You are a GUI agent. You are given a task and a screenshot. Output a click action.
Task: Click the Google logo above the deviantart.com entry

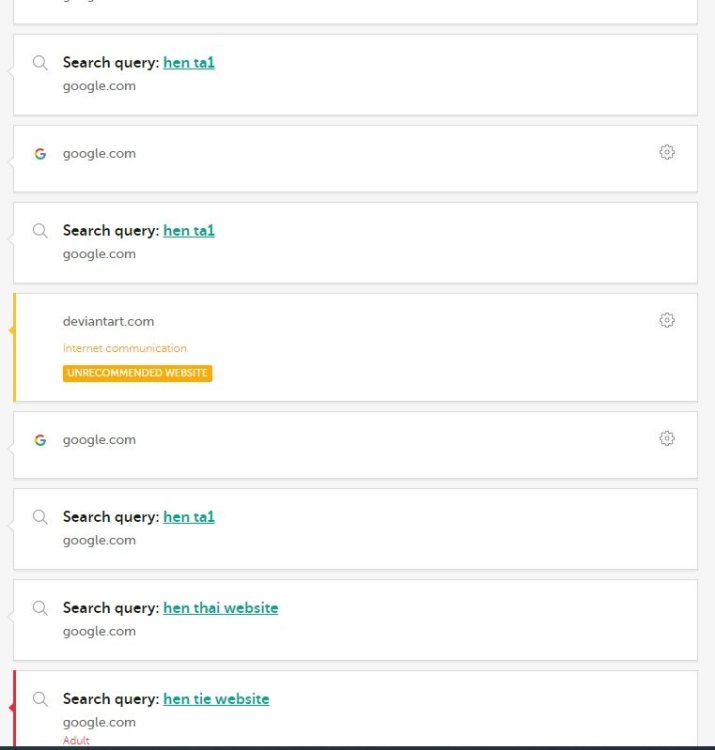tap(40, 154)
